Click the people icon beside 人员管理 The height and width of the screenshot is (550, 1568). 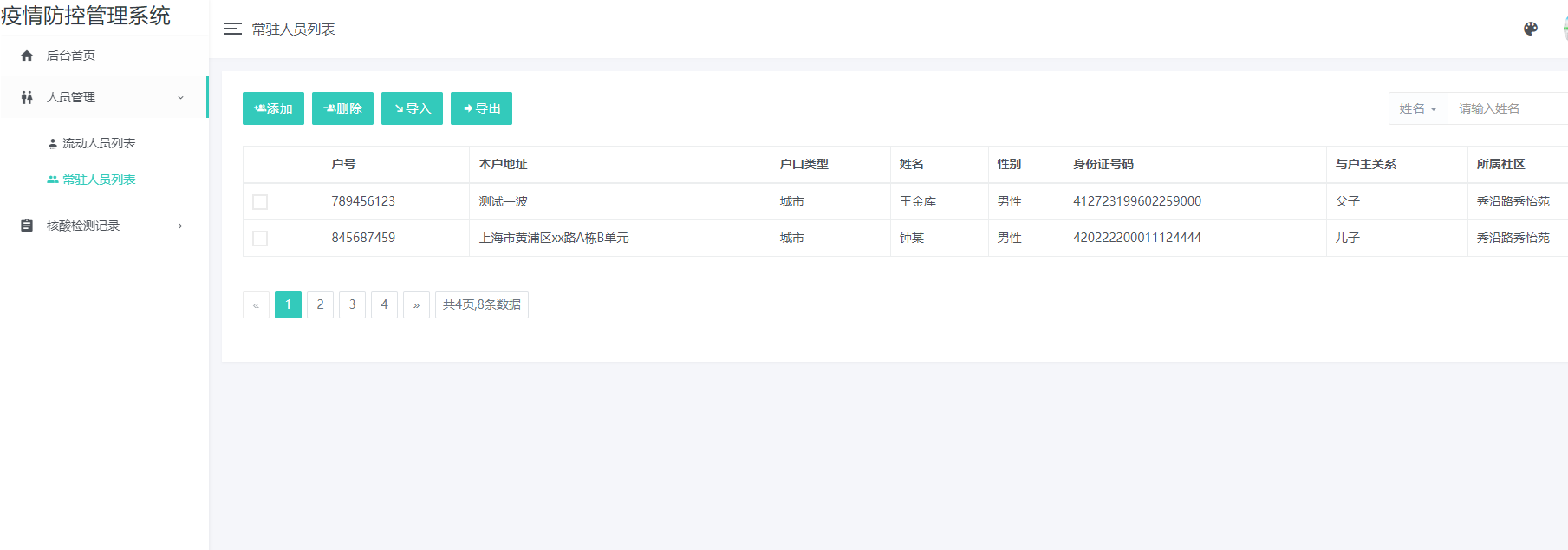point(27,97)
